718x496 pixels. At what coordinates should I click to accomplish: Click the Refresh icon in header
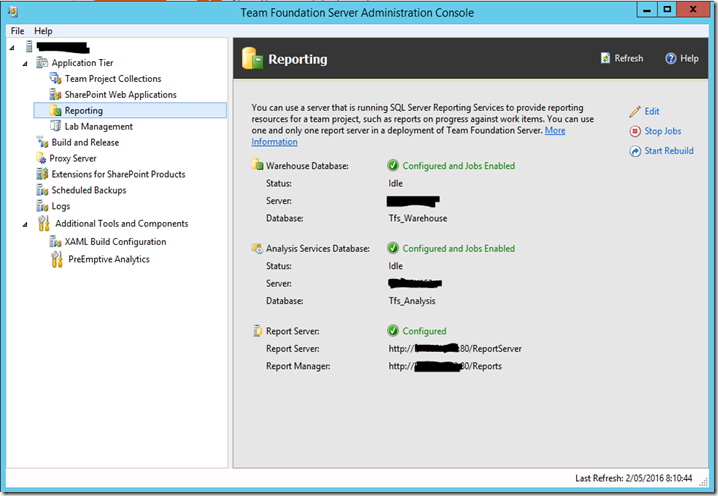point(605,58)
